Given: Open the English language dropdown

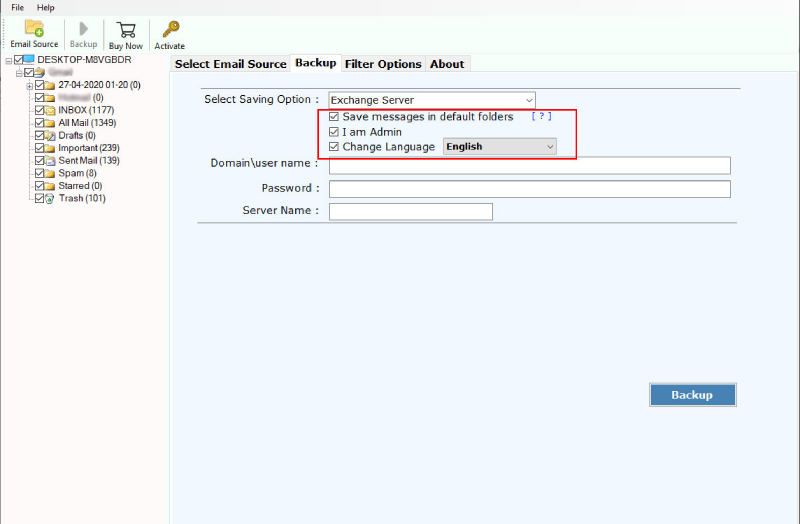Looking at the screenshot, I should (499, 147).
